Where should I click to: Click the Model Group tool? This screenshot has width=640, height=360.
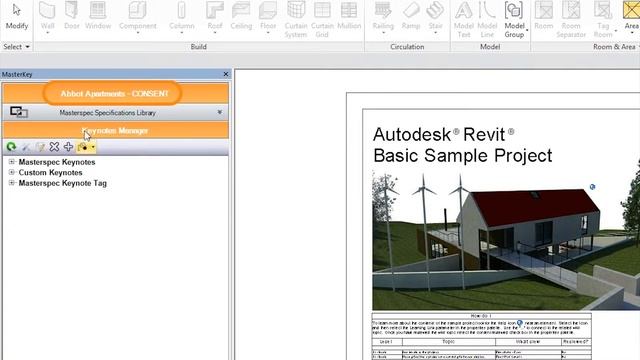pyautogui.click(x=514, y=19)
